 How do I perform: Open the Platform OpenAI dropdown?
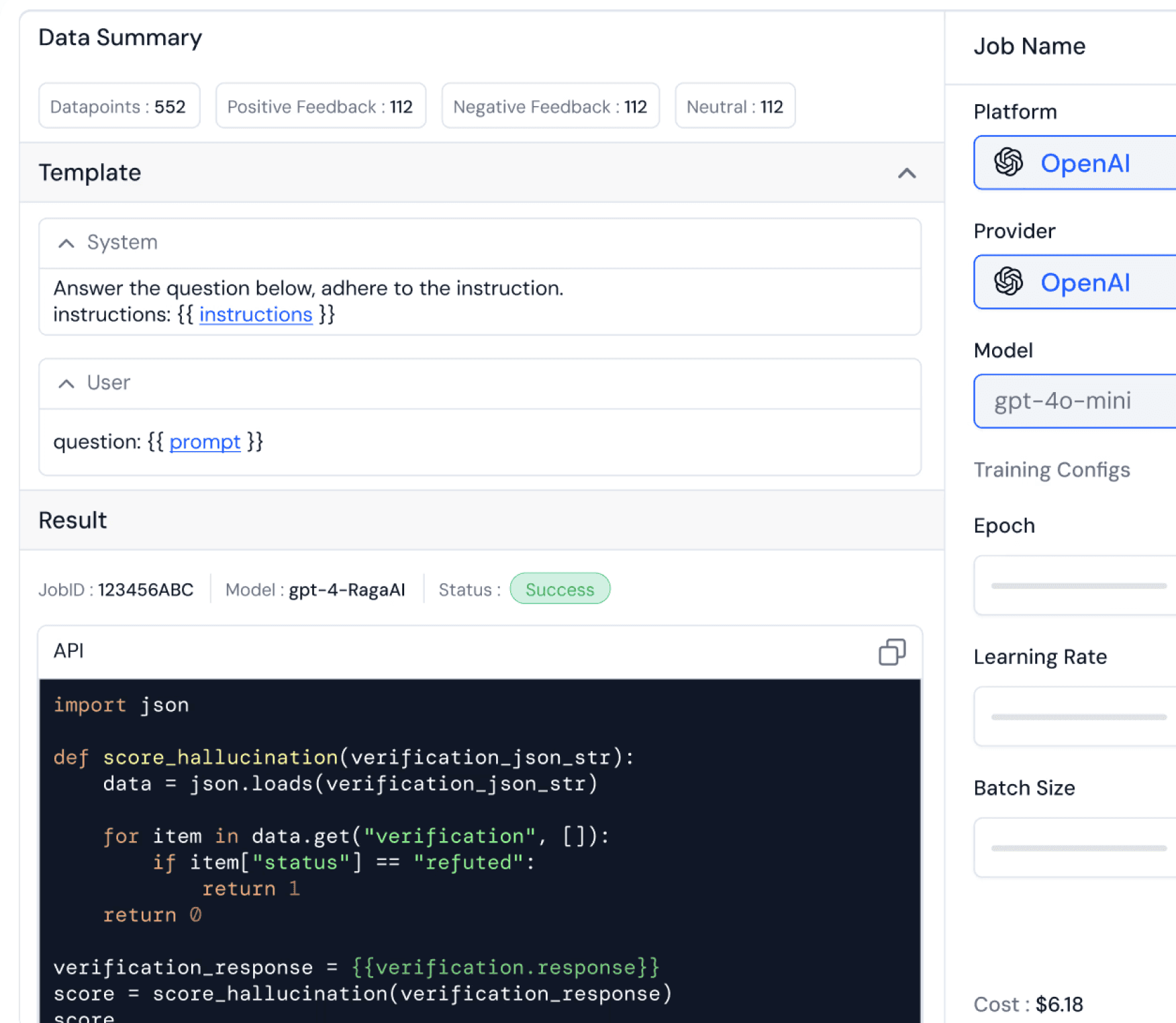click(1075, 162)
